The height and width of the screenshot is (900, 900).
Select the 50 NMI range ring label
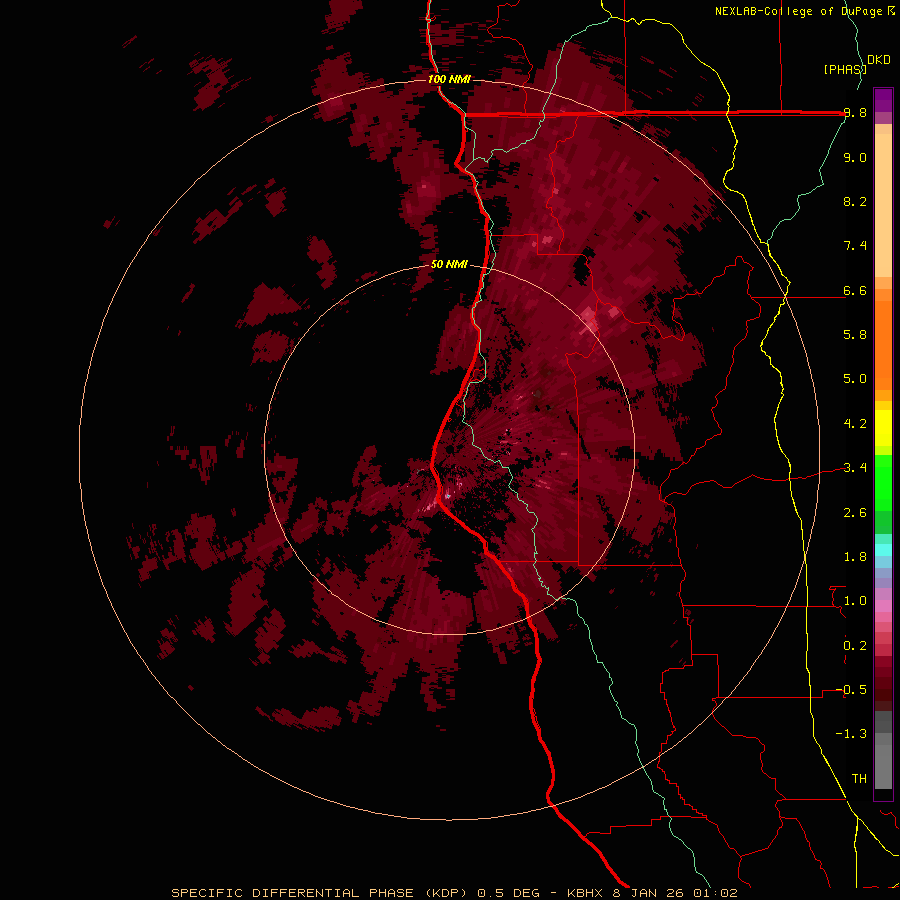pos(449,264)
